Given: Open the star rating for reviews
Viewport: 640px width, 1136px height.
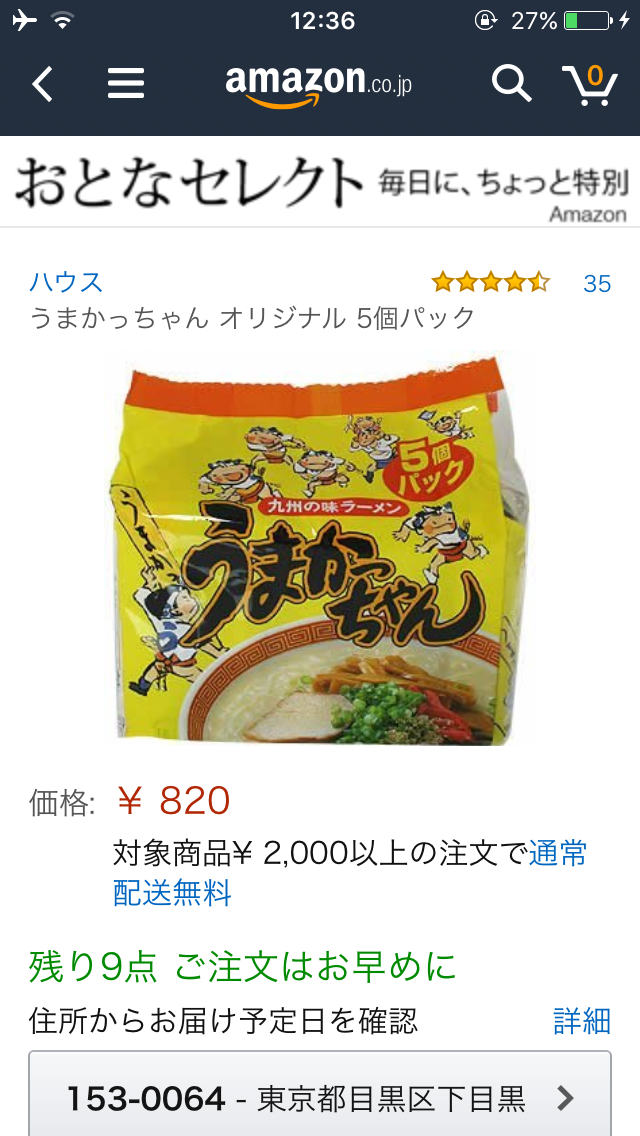Looking at the screenshot, I should (491, 282).
